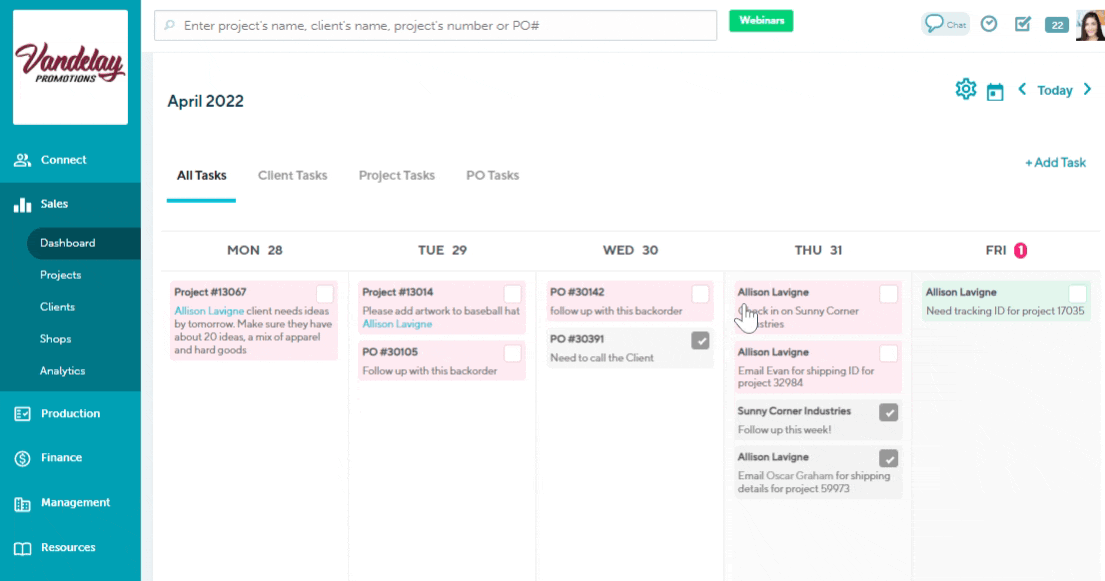Check off Project #13067 task

[325, 294]
